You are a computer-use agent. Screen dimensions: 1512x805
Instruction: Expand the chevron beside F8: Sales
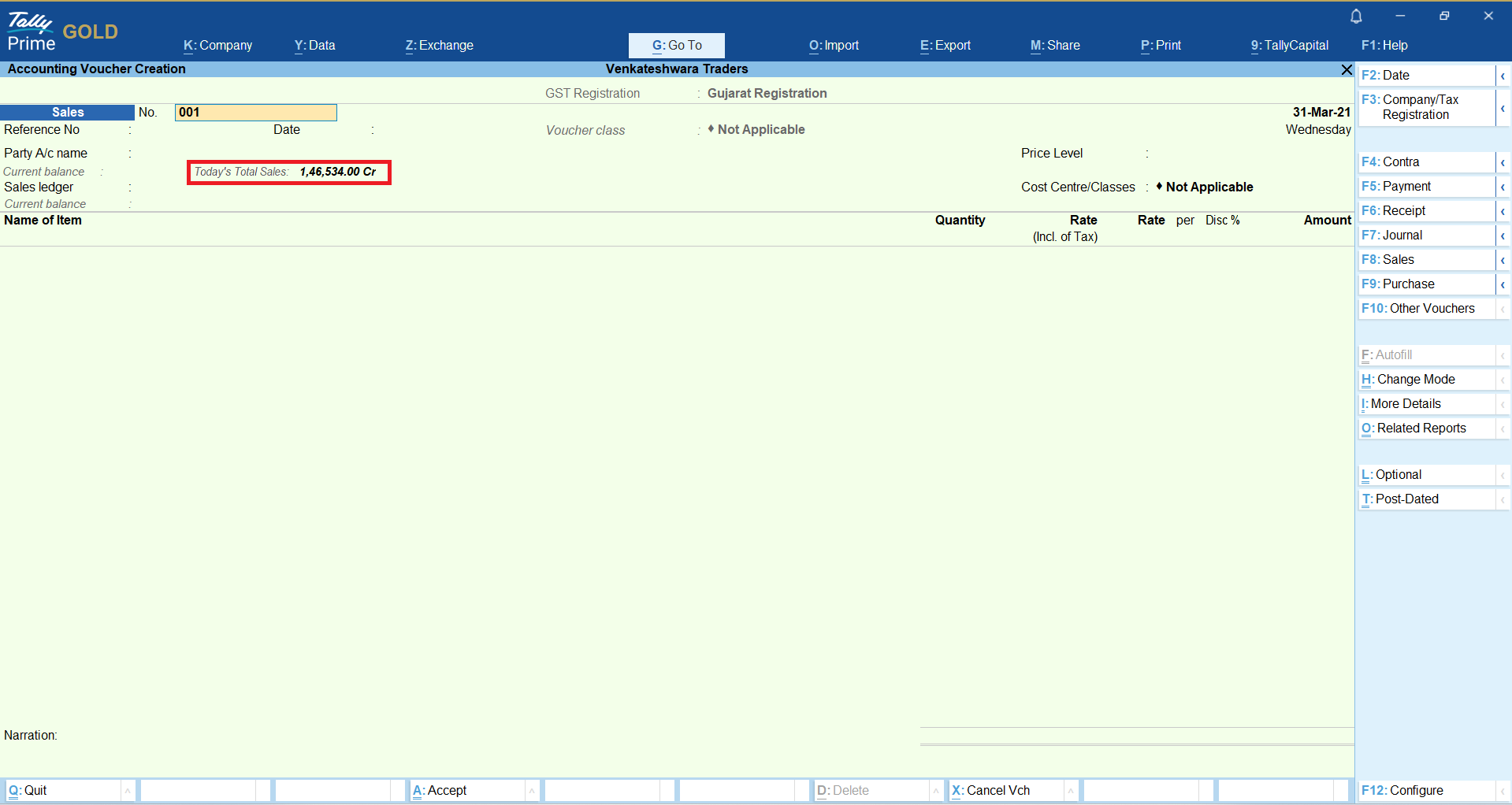(x=1503, y=260)
